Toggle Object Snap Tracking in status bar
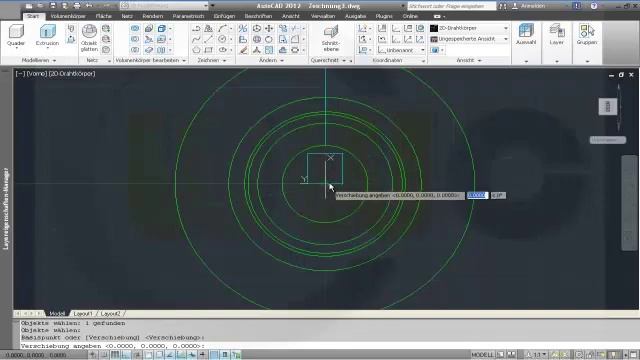Image resolution: width=640 pixels, height=360 pixels. tap(170, 355)
